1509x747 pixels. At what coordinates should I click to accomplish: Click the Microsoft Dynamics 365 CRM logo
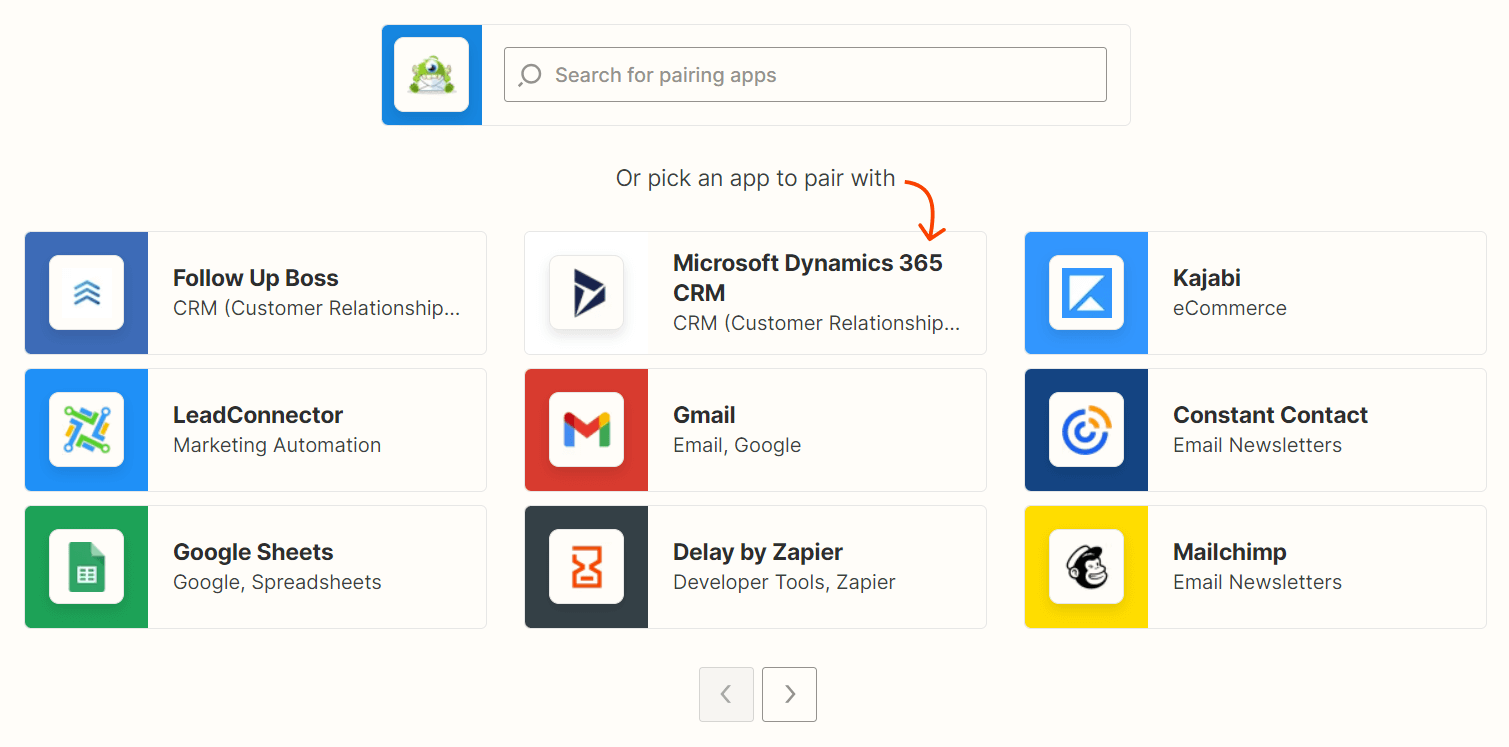coord(586,293)
